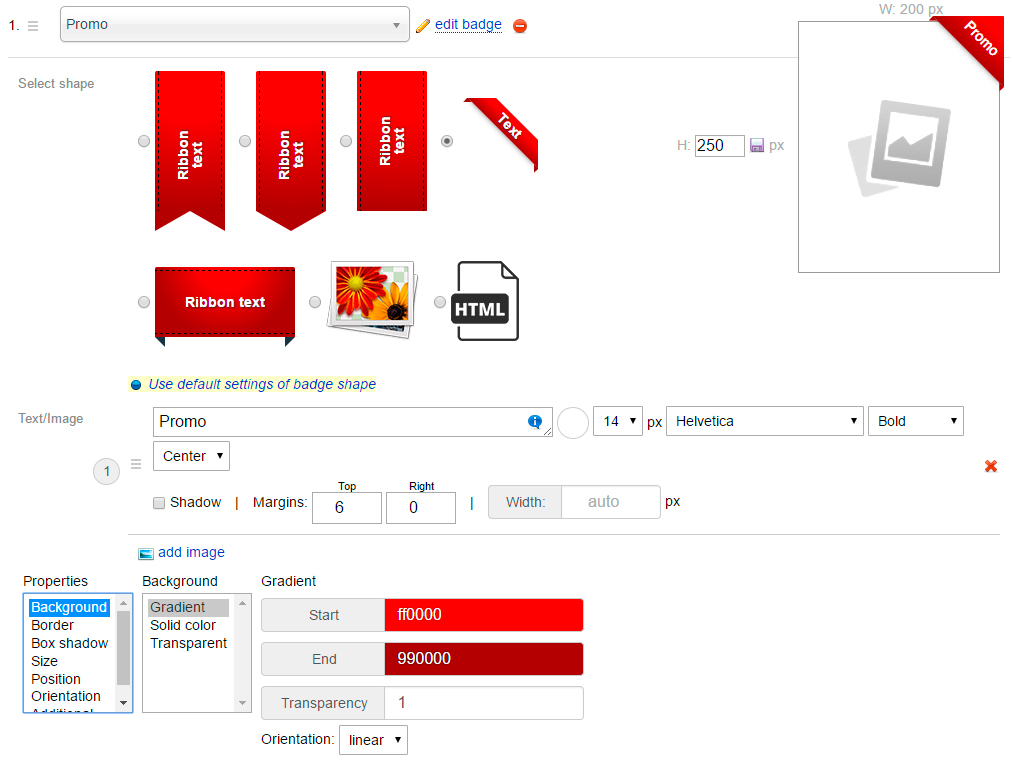Select the image badge radio button

[315, 302]
